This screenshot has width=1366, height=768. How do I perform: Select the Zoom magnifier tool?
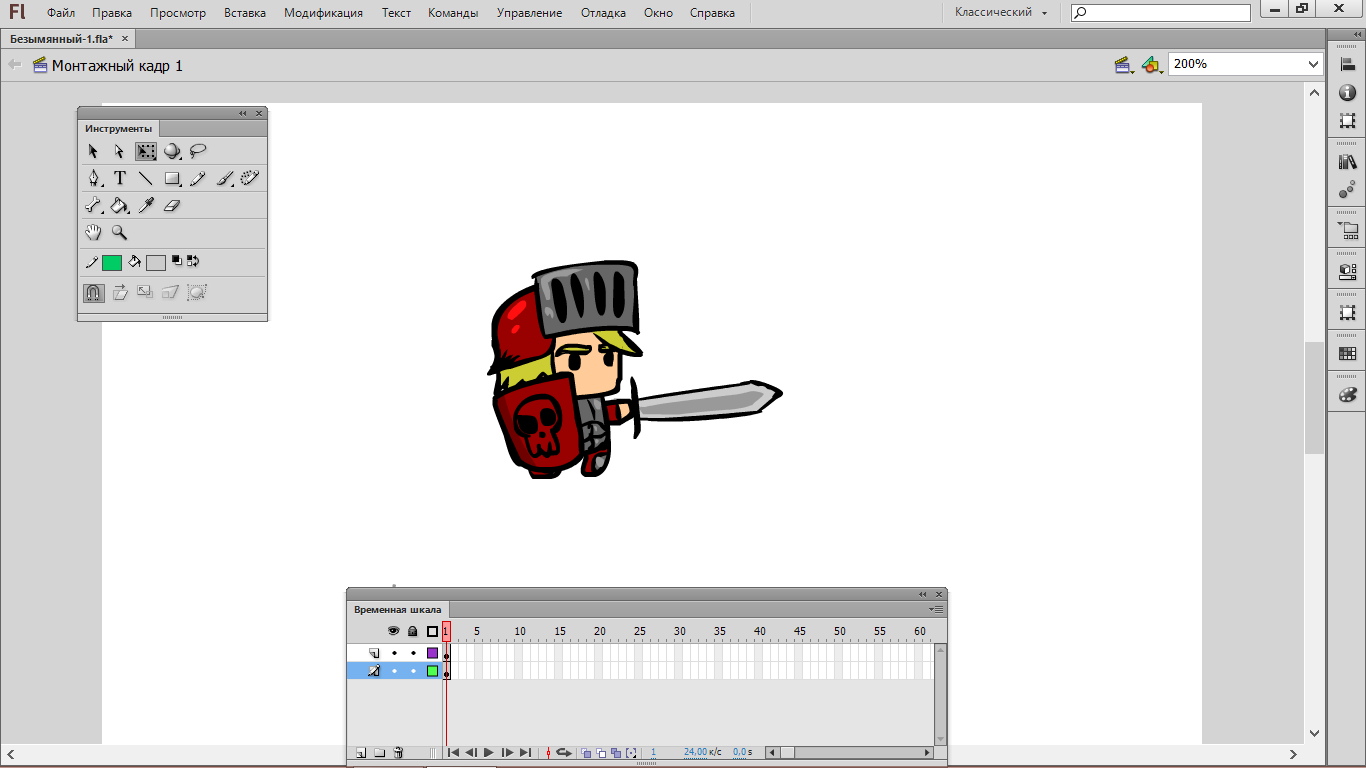(119, 232)
